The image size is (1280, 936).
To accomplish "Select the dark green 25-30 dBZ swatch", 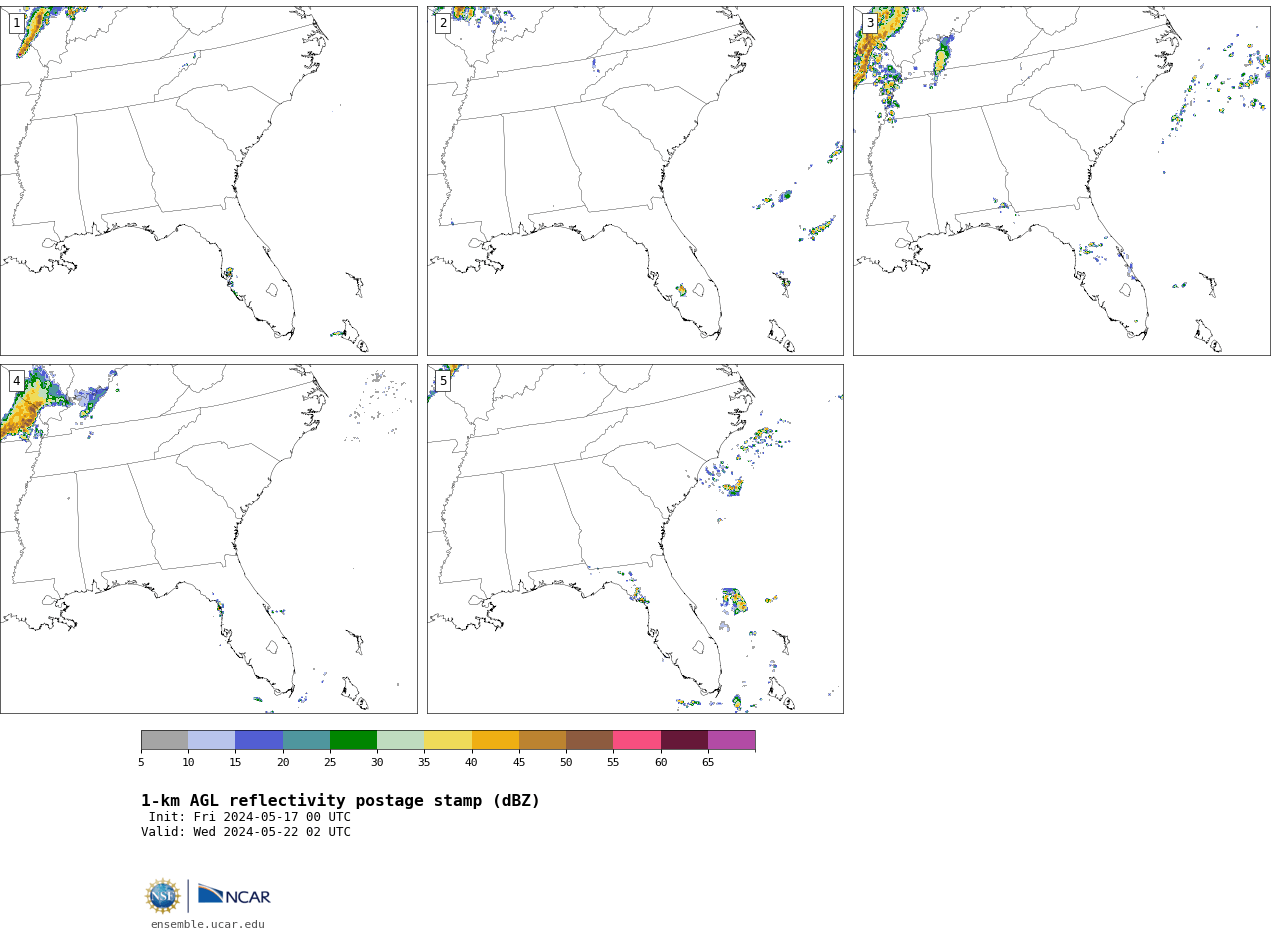I will point(354,740).
